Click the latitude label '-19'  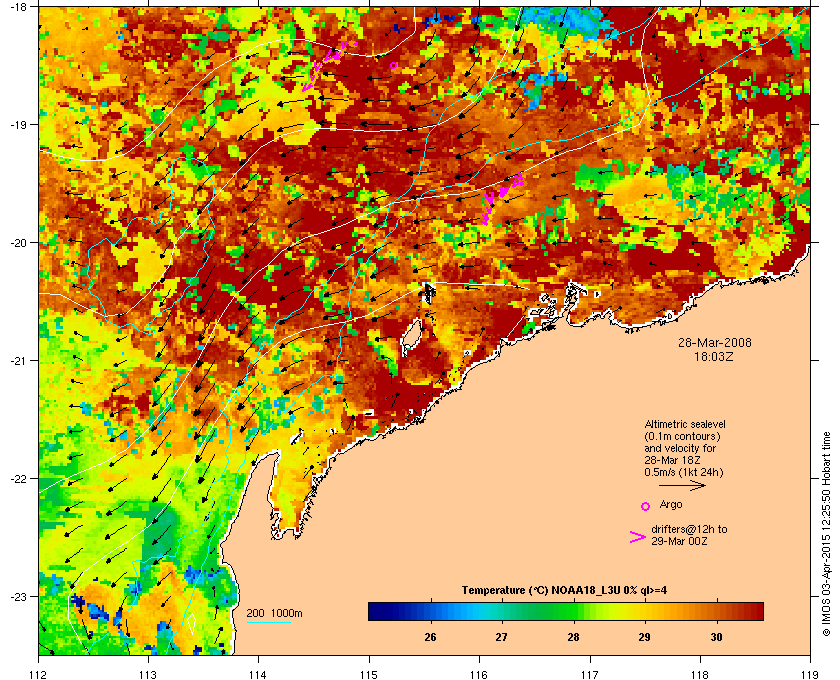(x=18, y=125)
